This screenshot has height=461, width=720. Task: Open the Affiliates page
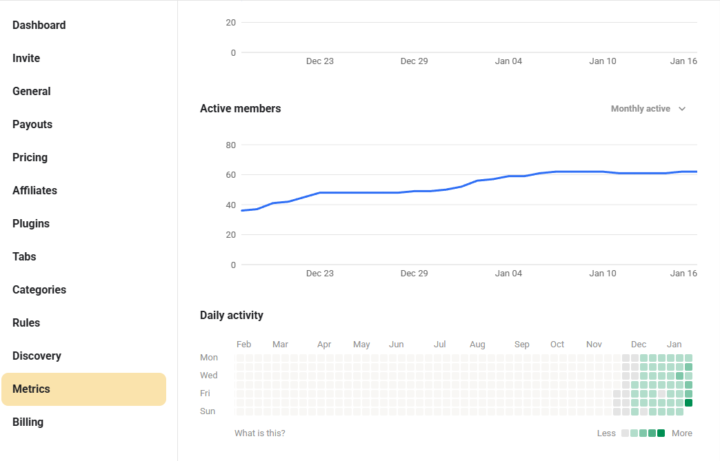click(34, 190)
